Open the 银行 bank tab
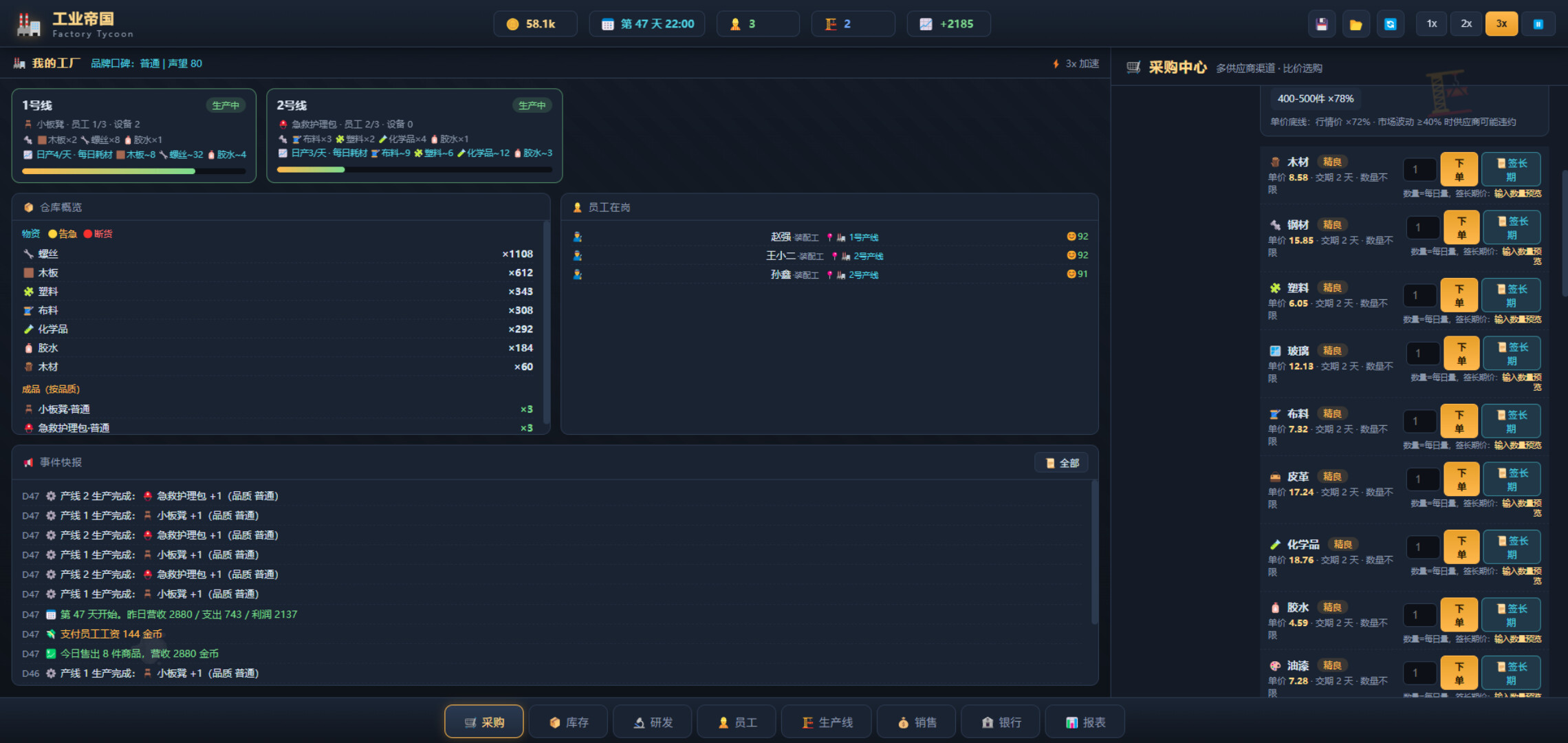Image resolution: width=1568 pixels, height=743 pixels. pyautogui.click(x=1000, y=722)
